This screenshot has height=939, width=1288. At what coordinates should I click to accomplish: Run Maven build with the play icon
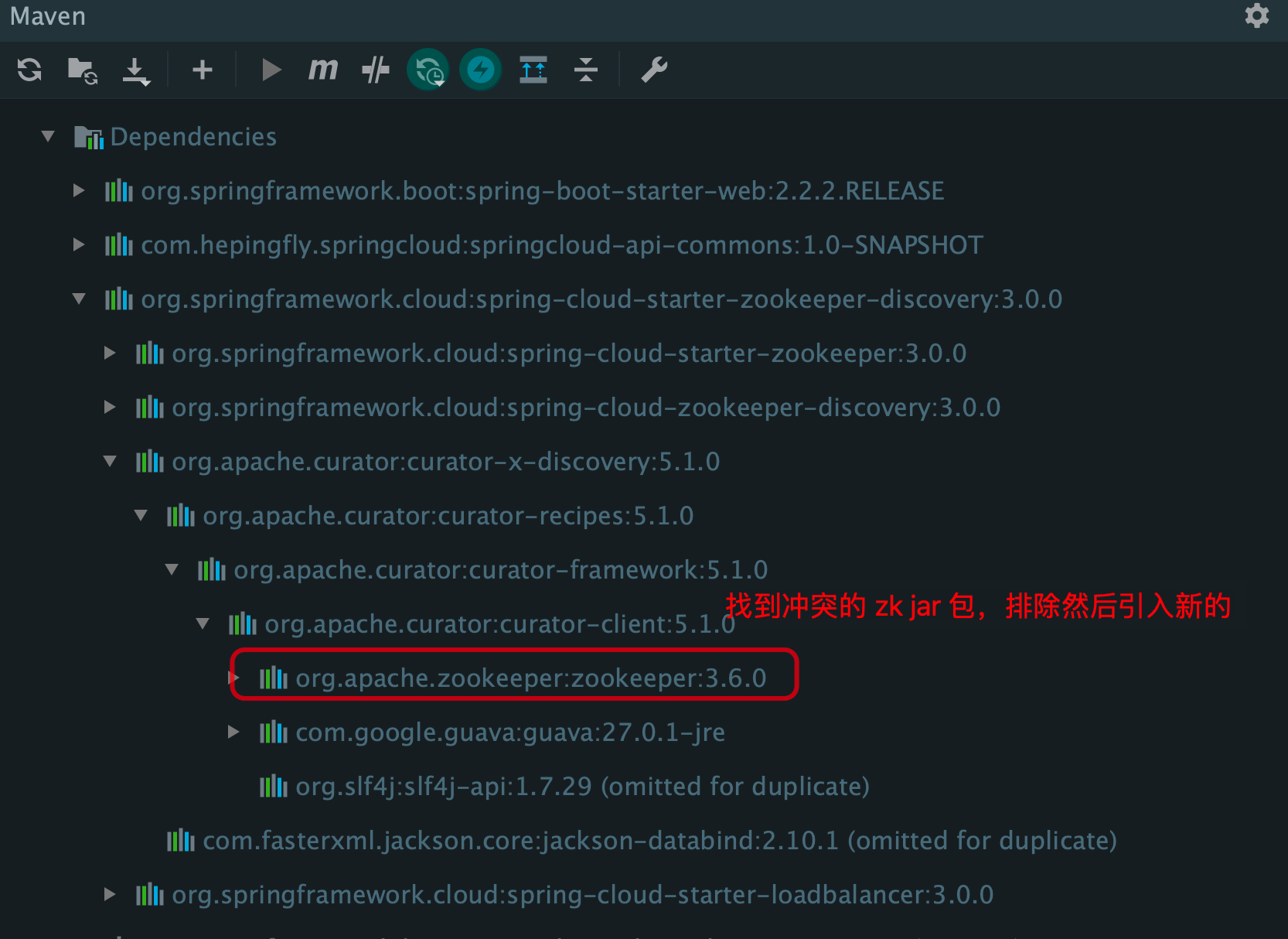tap(271, 70)
